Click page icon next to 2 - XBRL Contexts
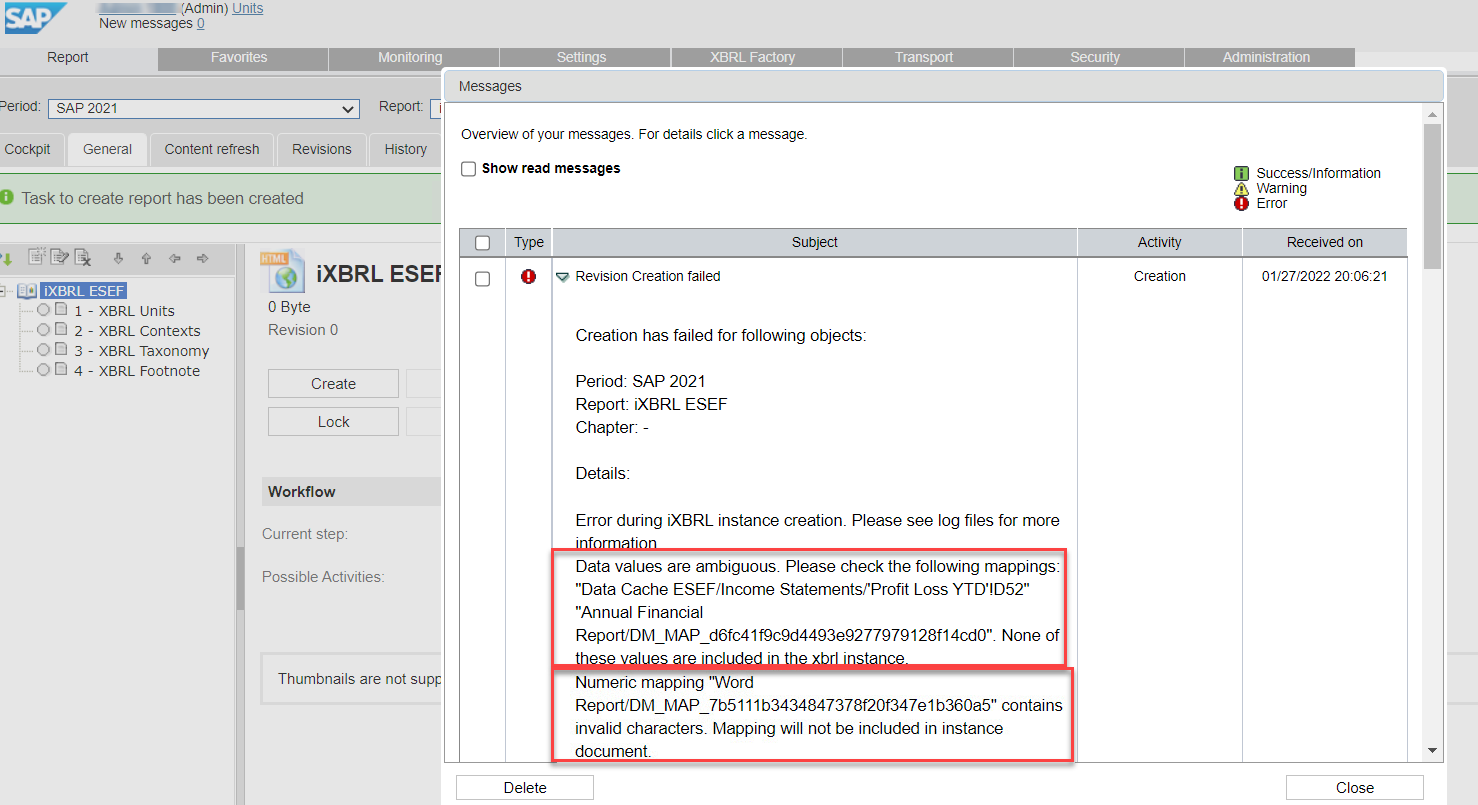1478x805 pixels. click(x=61, y=330)
